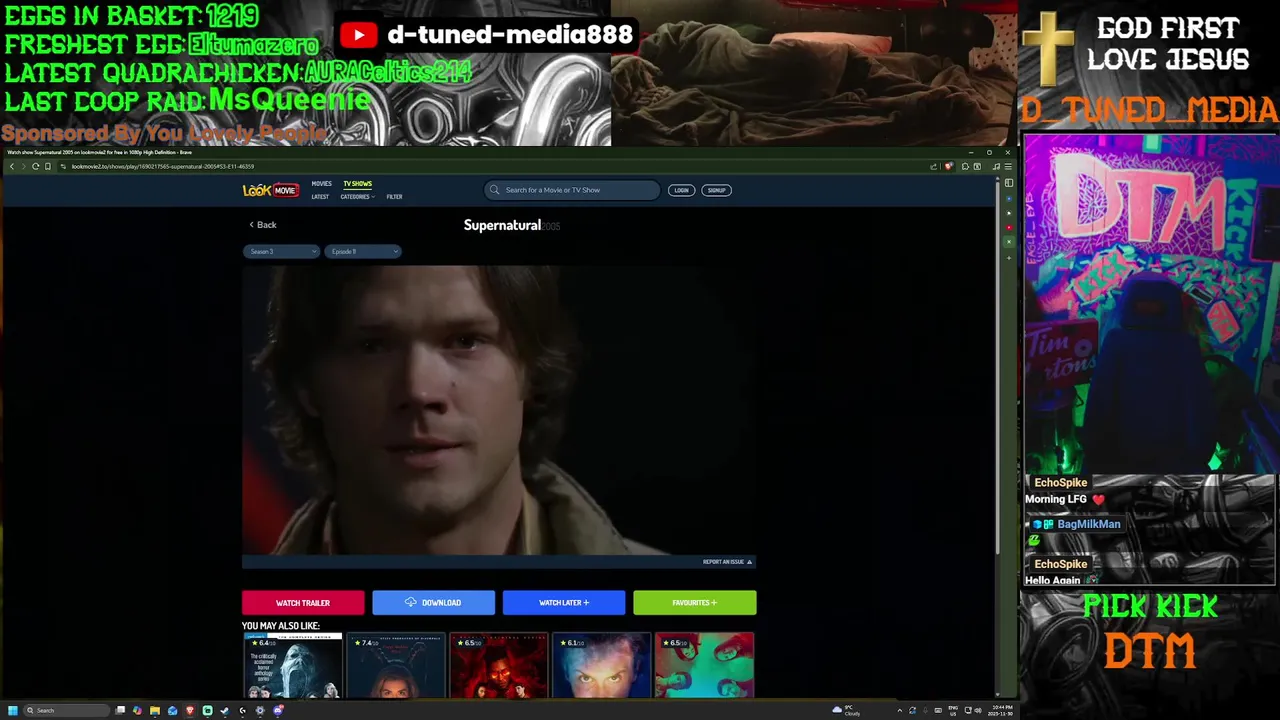Expand the Categories menu
1280x720 pixels.
click(x=357, y=197)
